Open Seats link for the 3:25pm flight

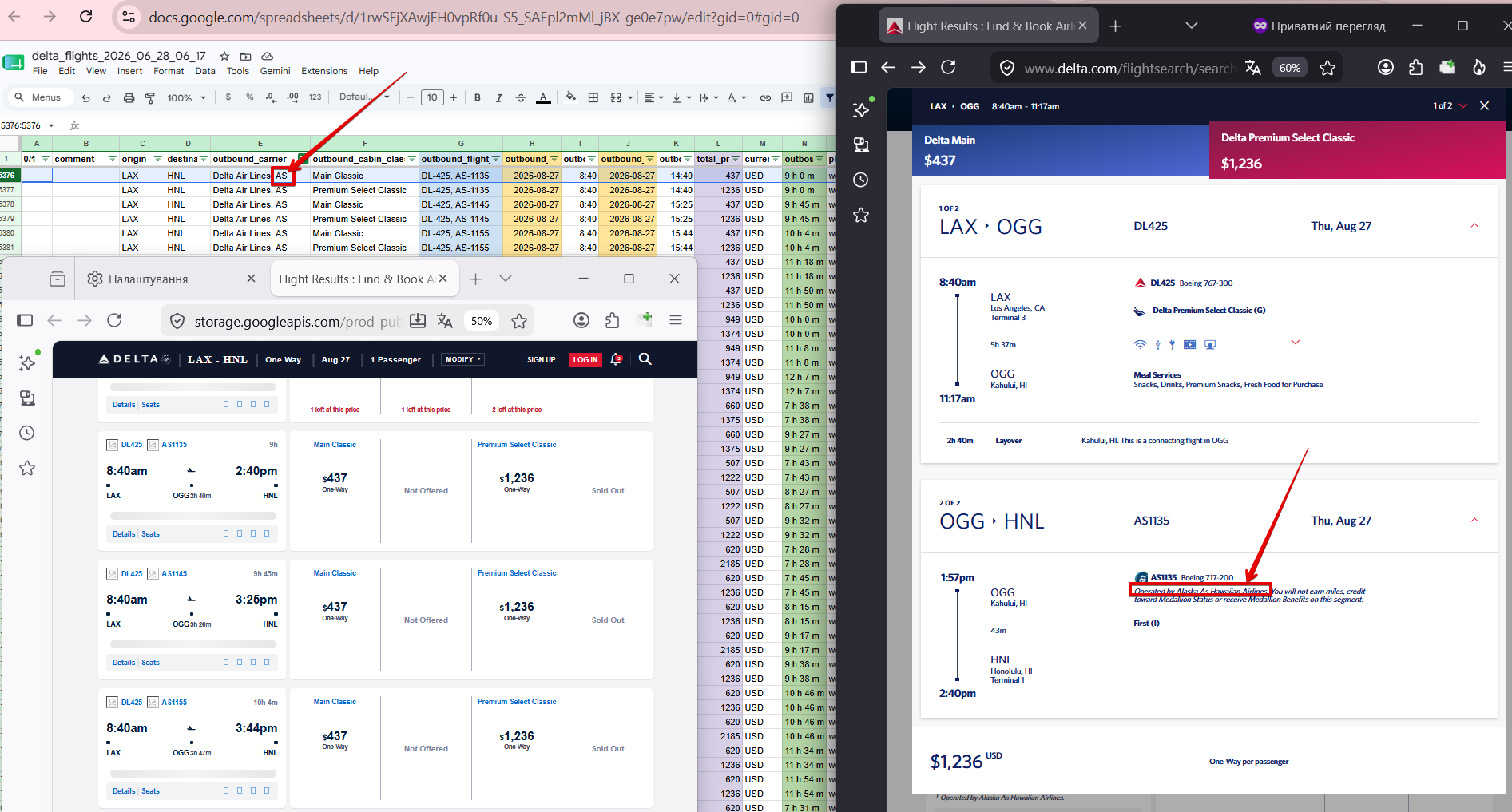pos(150,663)
